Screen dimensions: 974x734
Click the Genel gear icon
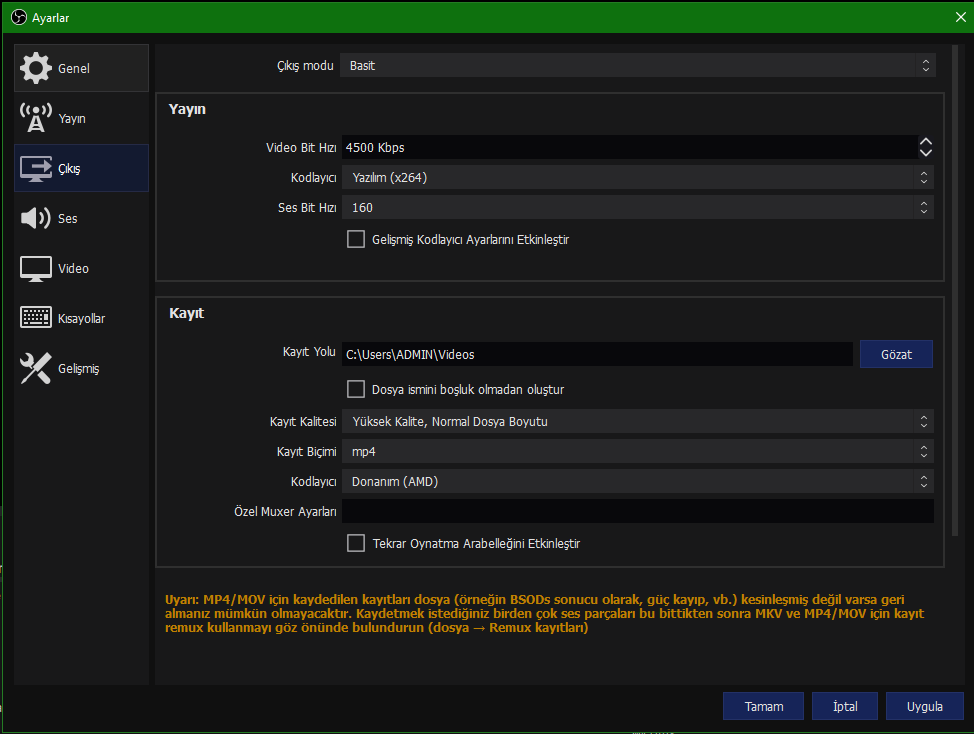click(x=35, y=68)
